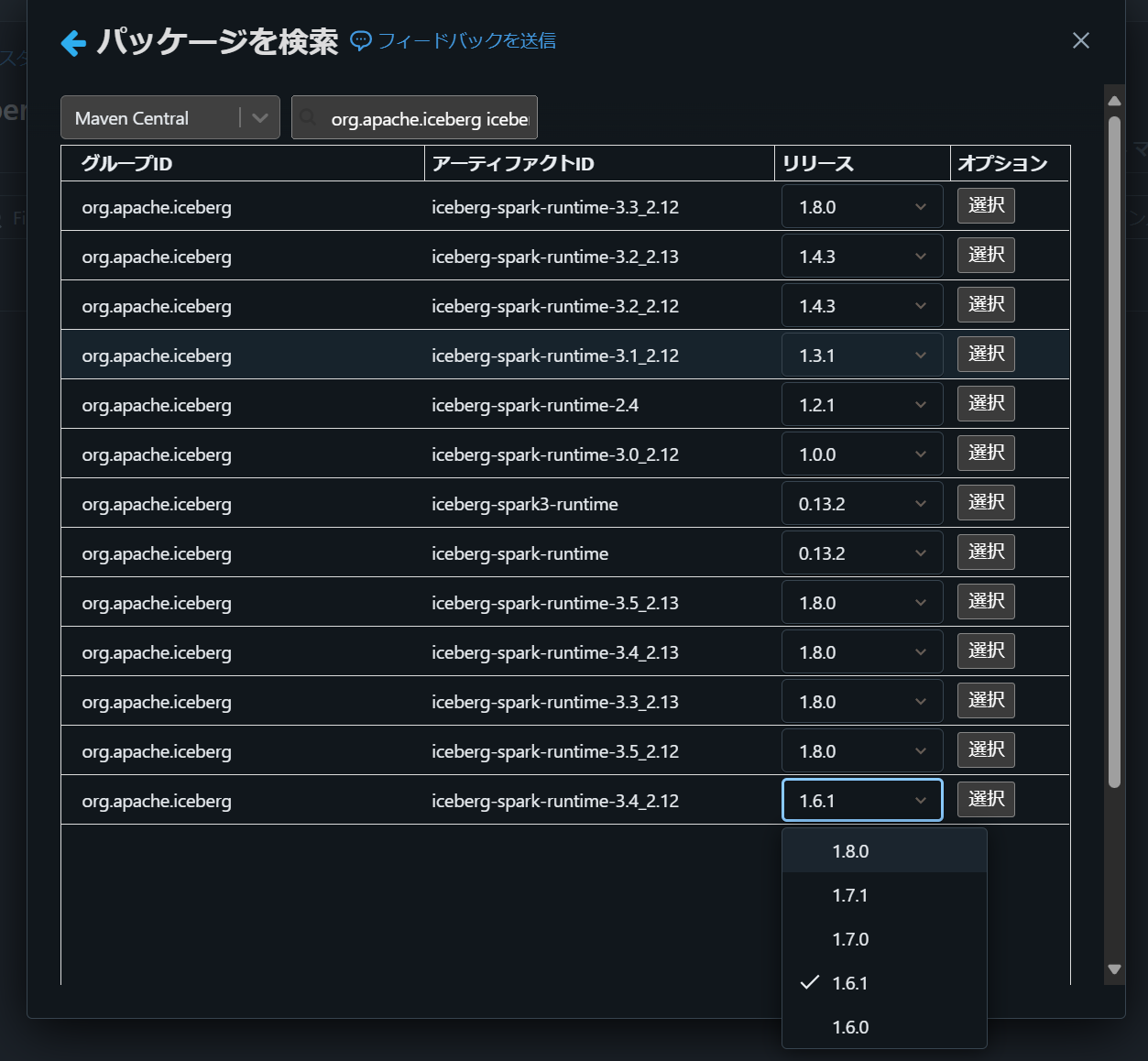Open release dropdown for iceberg-spark-runtime-3.5_2.12
The image size is (1148, 1061).
[x=862, y=750]
